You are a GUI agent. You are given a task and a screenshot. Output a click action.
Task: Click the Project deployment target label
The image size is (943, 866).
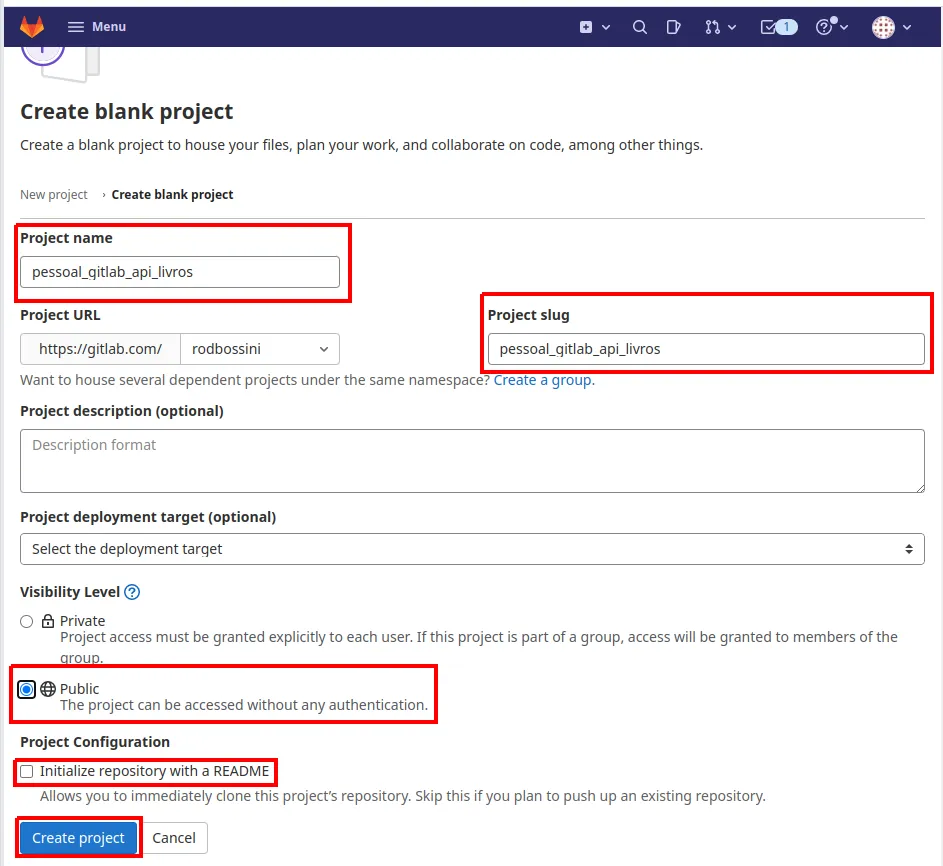pyautogui.click(x=148, y=517)
